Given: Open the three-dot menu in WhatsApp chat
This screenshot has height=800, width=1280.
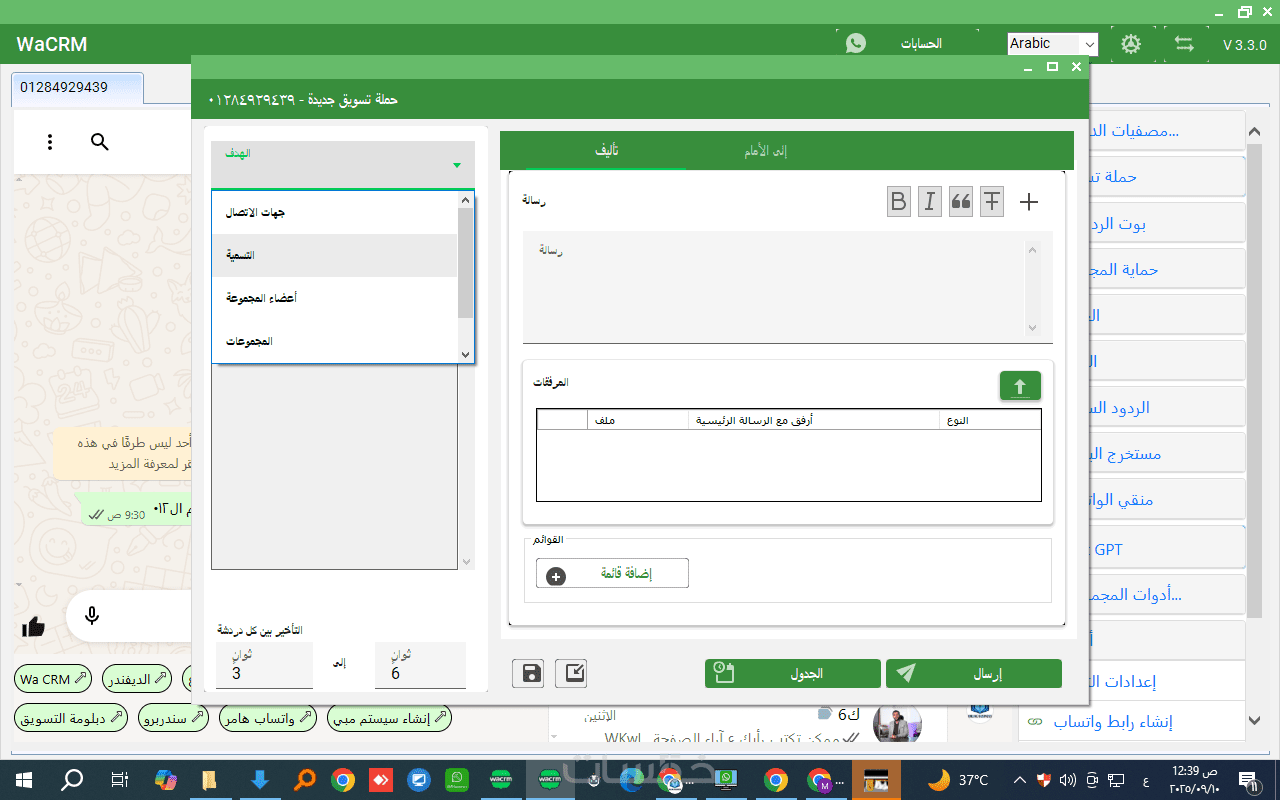Looking at the screenshot, I should pyautogui.click(x=50, y=142).
